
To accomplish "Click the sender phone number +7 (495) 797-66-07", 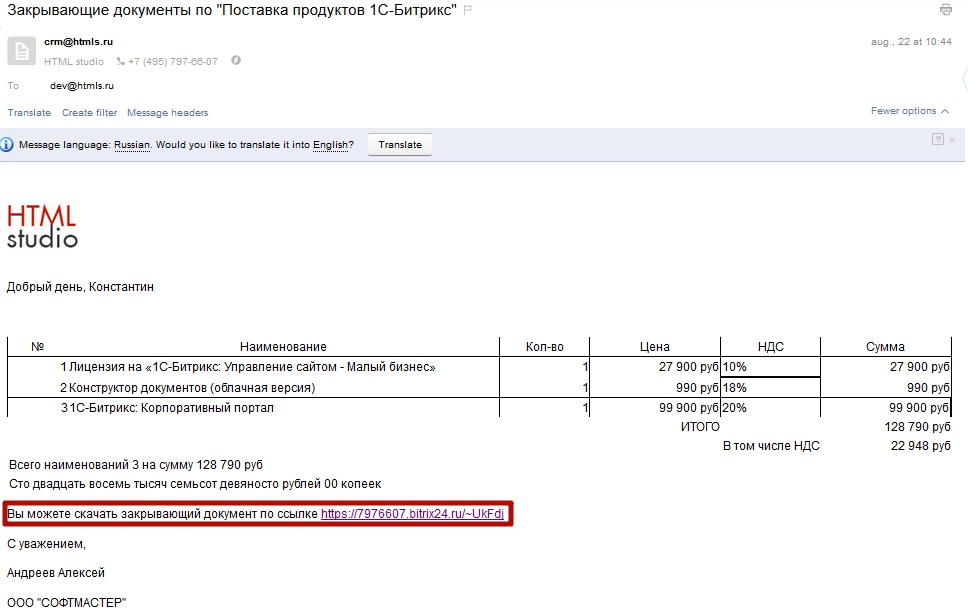I will pos(172,62).
